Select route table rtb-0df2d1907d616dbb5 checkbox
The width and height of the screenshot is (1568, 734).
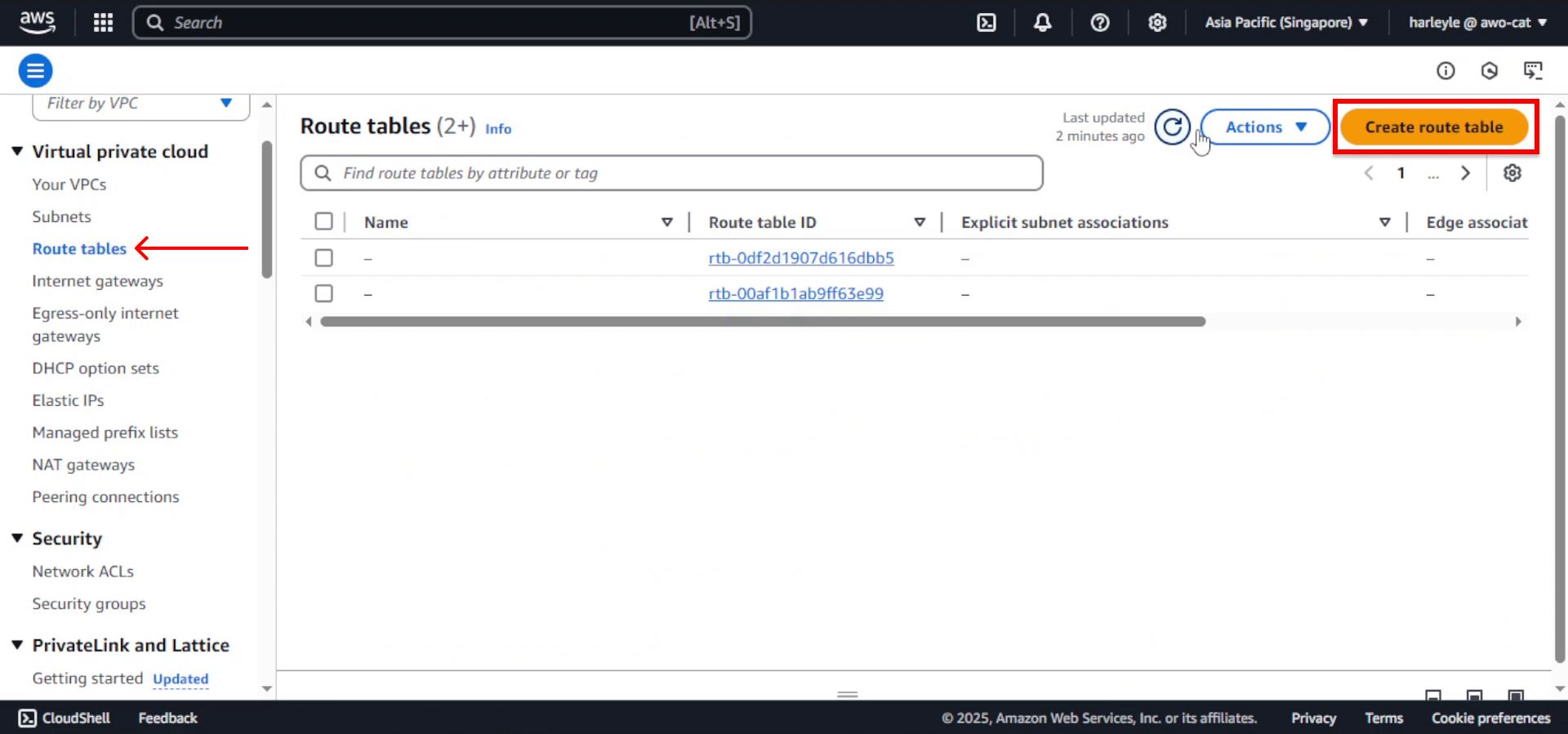(x=324, y=258)
